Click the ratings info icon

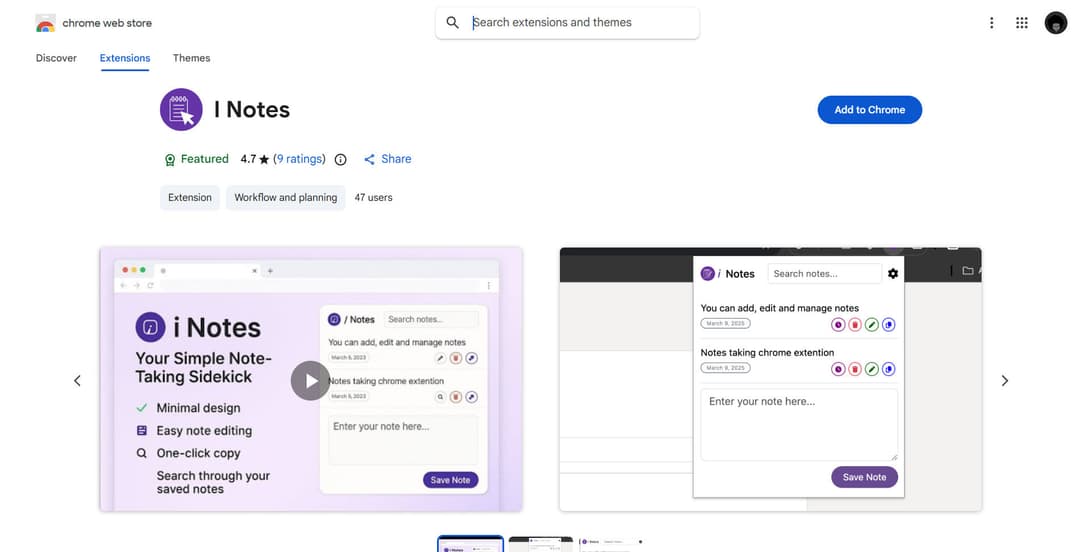(340, 160)
